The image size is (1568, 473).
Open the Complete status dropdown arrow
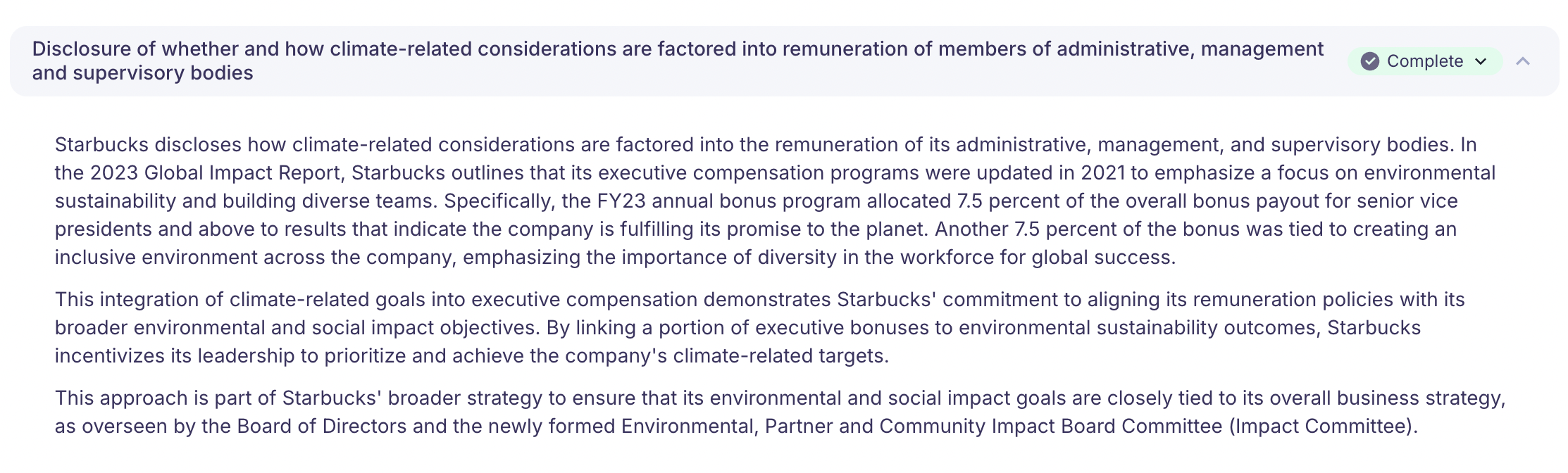coord(1481,61)
